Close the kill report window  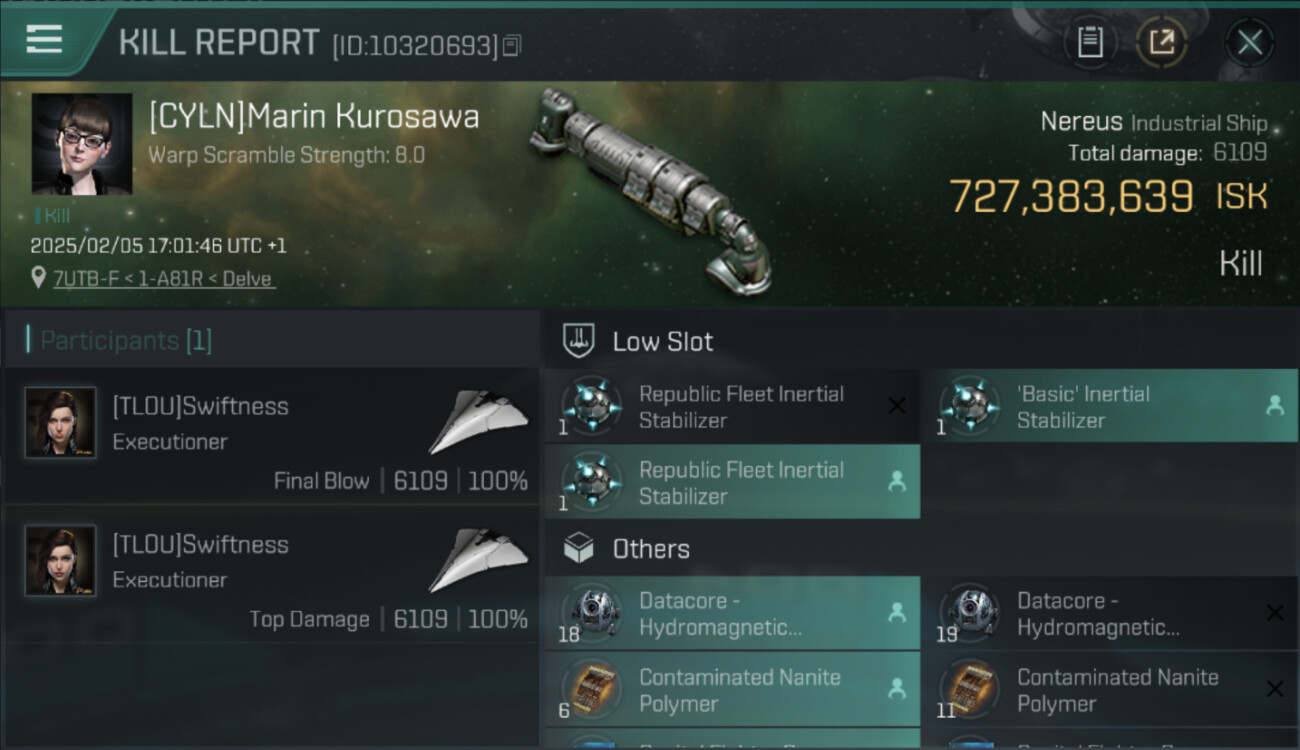point(1249,42)
